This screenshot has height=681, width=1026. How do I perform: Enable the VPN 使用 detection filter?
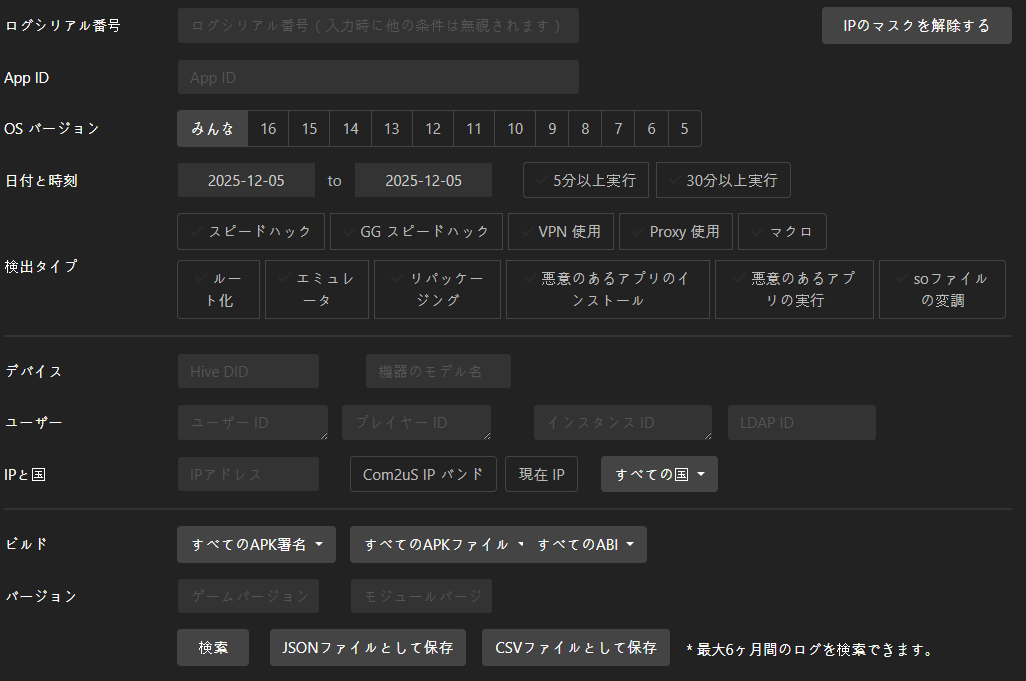point(560,231)
